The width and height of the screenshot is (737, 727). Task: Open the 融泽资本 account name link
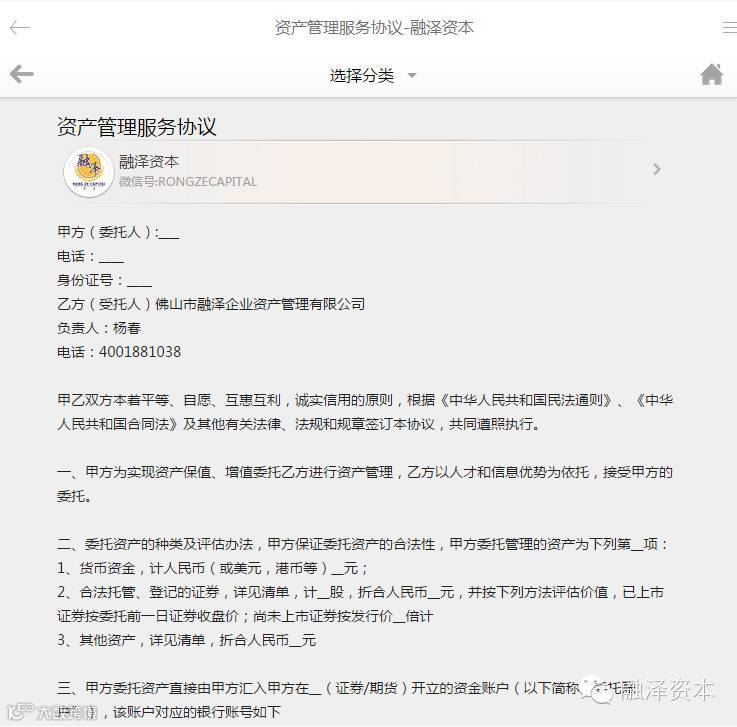coord(149,162)
